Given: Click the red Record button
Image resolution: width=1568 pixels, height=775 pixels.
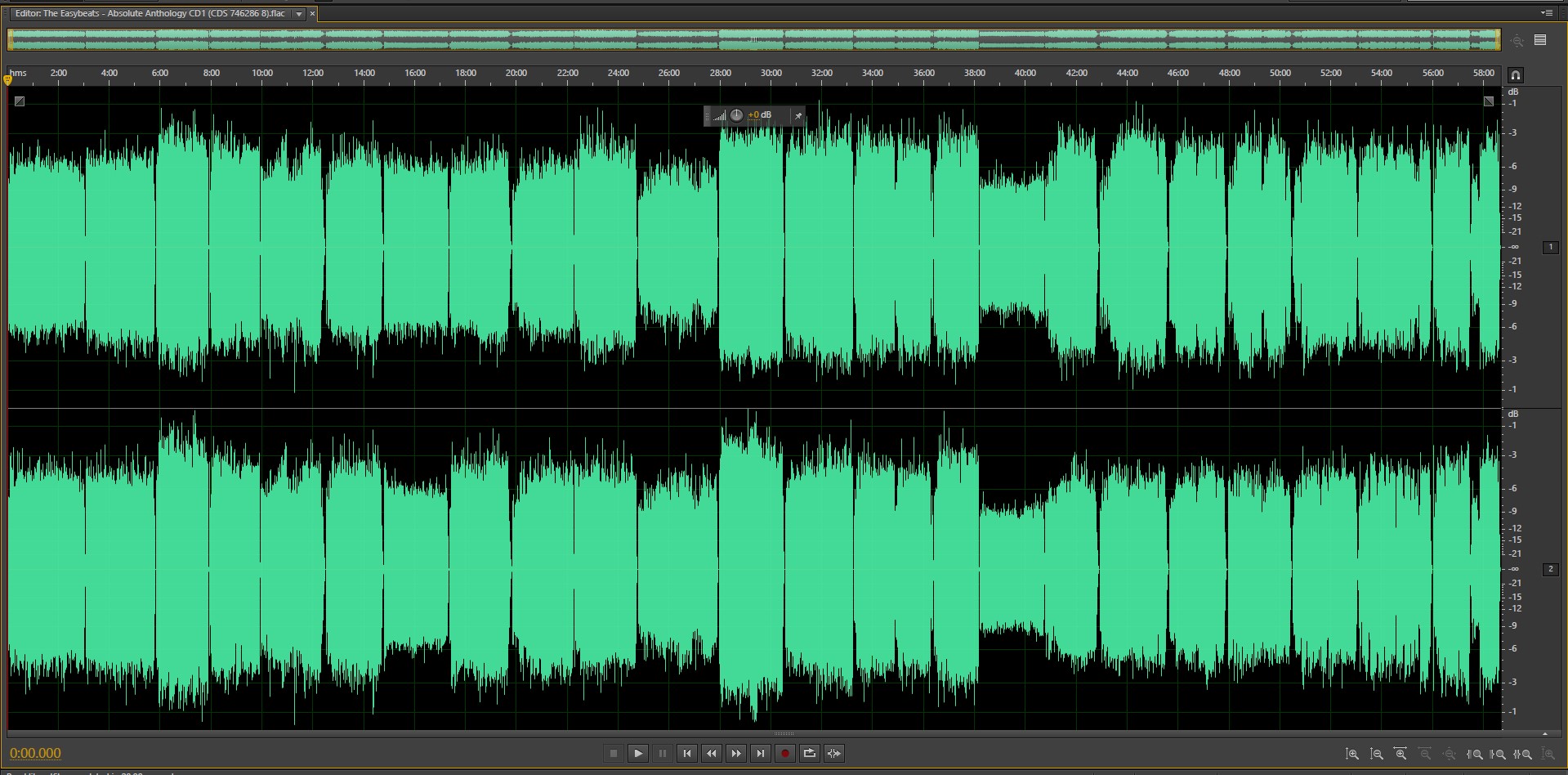Looking at the screenshot, I should [x=784, y=753].
